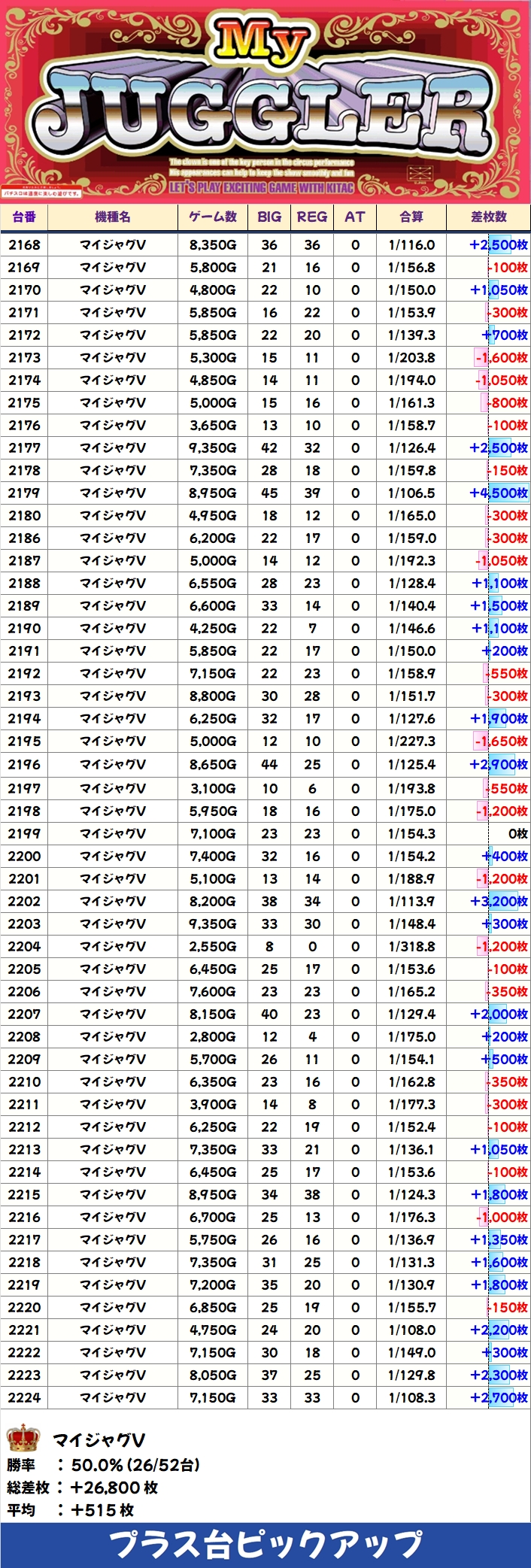Select the BIG column header
Image resolution: width=531 pixels, height=1568 pixels.
click(x=269, y=217)
